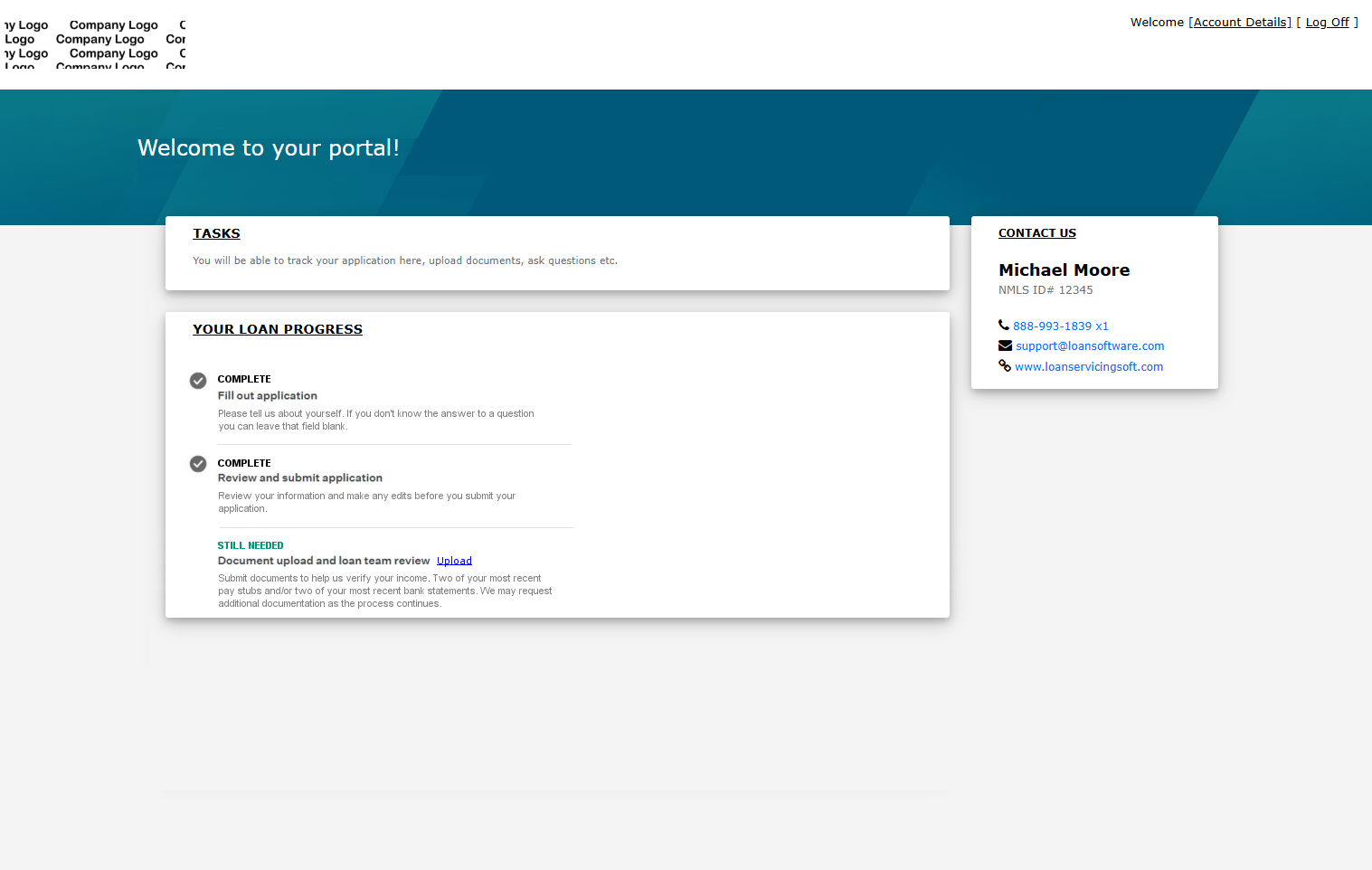Click Upload to submit loan documents
1372x870 pixels.
454,560
